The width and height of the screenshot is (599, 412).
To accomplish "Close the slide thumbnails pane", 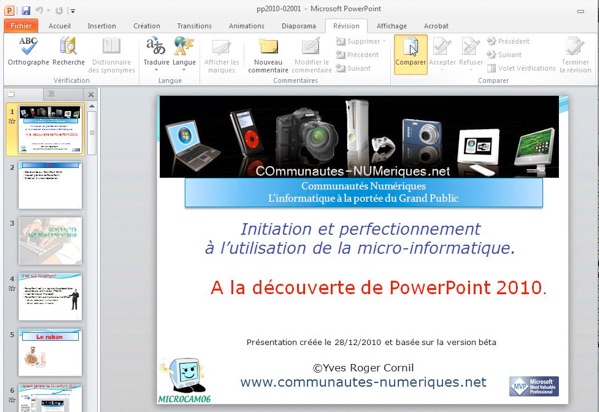I will (91, 94).
